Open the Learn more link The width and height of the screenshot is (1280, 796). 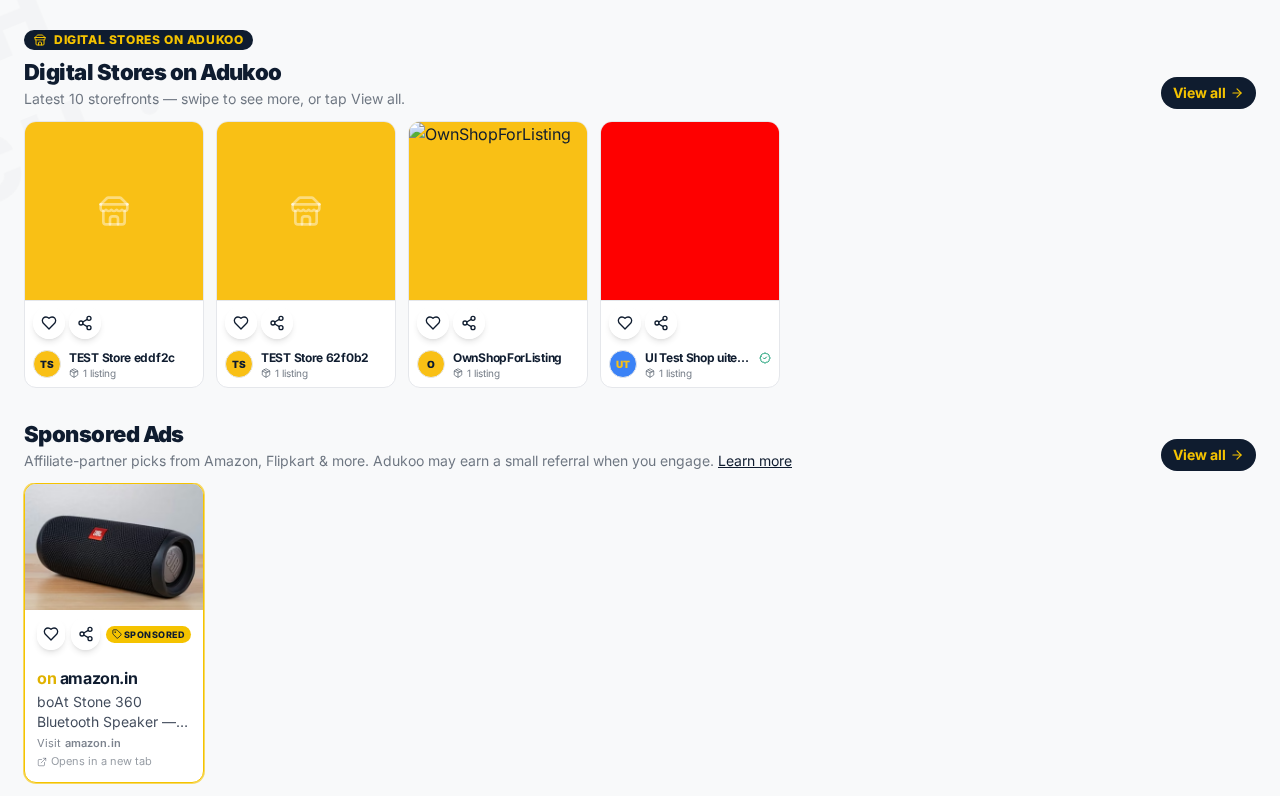755,461
